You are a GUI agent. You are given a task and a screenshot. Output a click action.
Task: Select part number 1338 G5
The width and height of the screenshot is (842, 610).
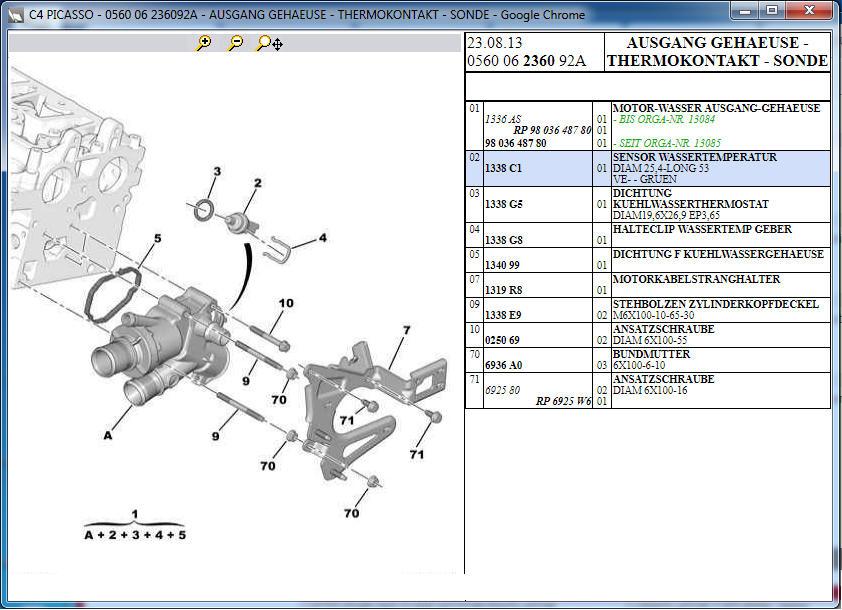504,204
